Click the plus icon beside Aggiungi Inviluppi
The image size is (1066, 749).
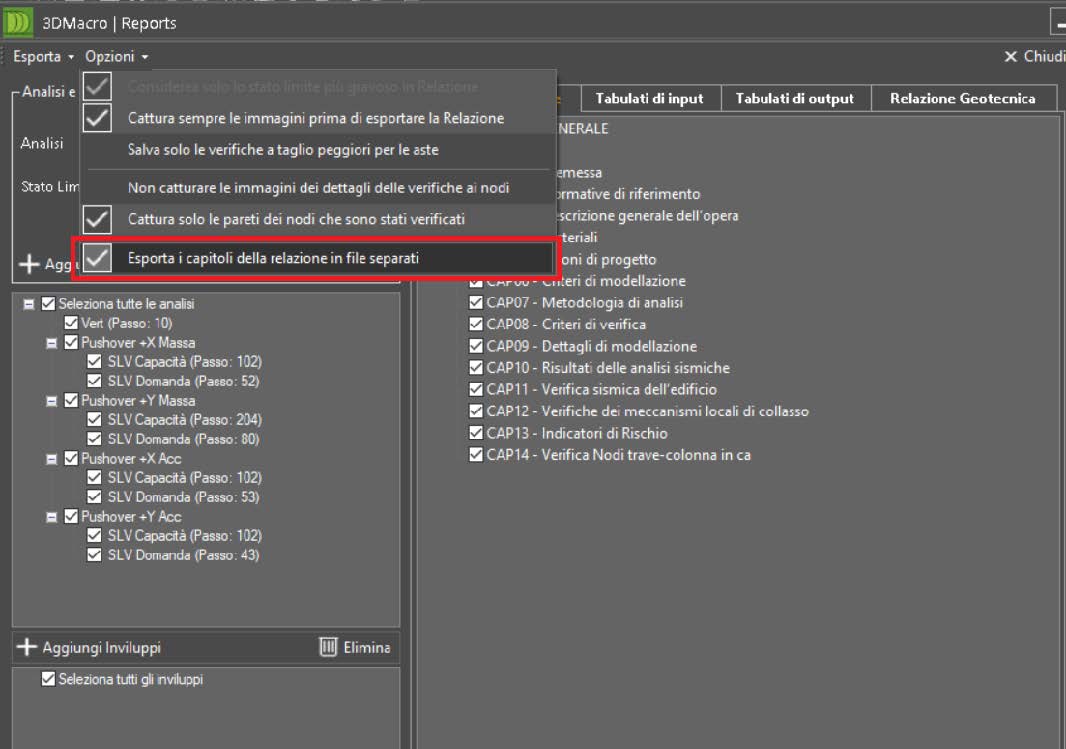click(x=28, y=648)
